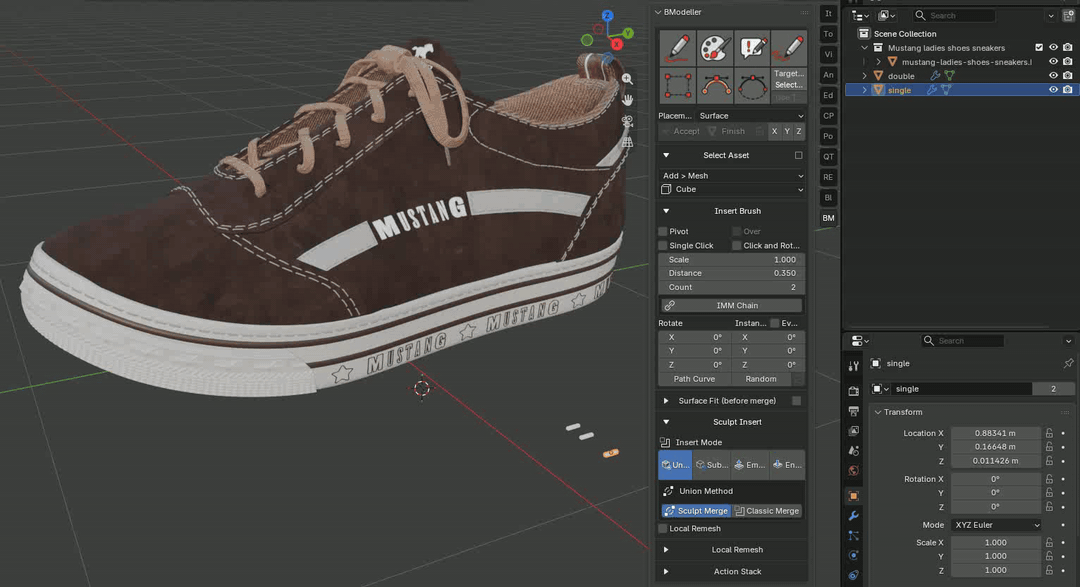Open the Particles properties tab icon
Screen dimensions: 1080x587
pyautogui.click(x=853, y=535)
